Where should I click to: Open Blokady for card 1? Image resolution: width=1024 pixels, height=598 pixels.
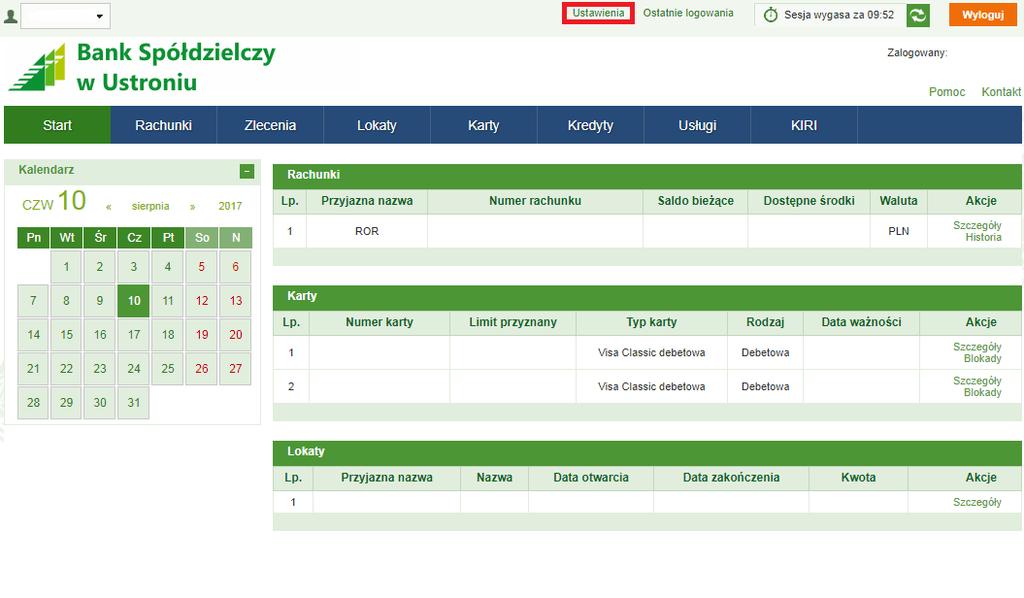[982, 358]
